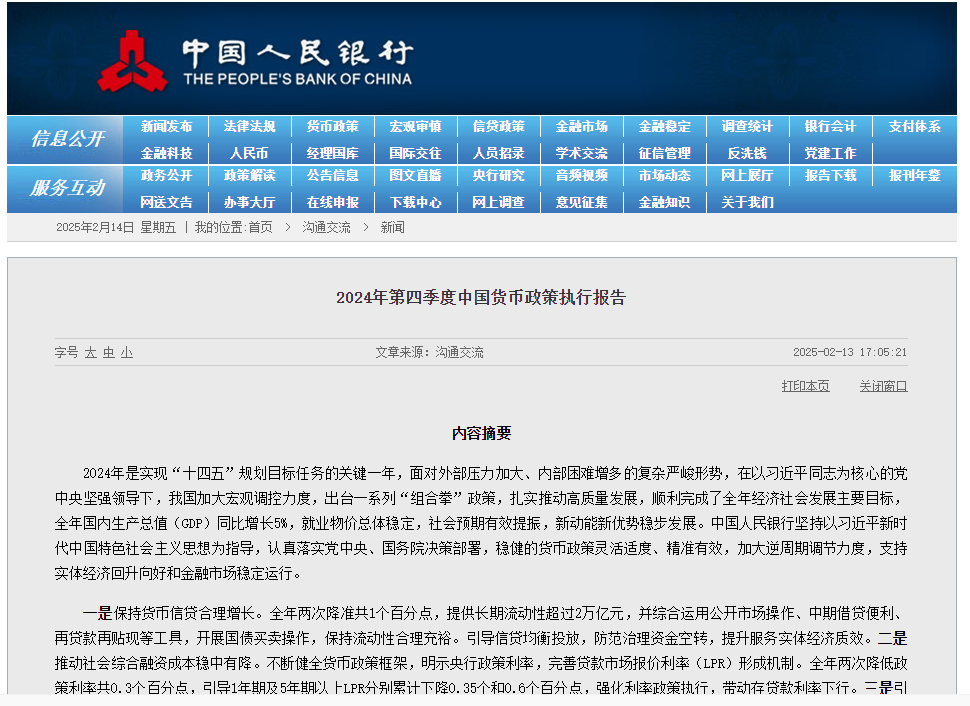
Task: Set font size to medium (中)
Action: (x=109, y=353)
